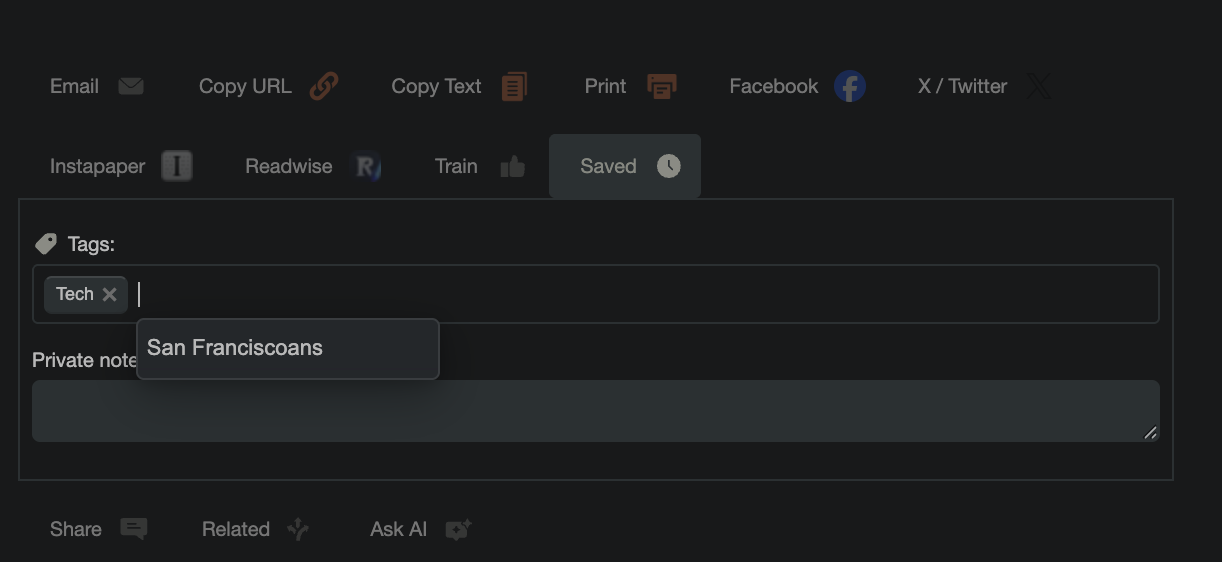Screen dimensions: 1222x562
Task: Click the Print printer icon
Action: click(x=661, y=87)
